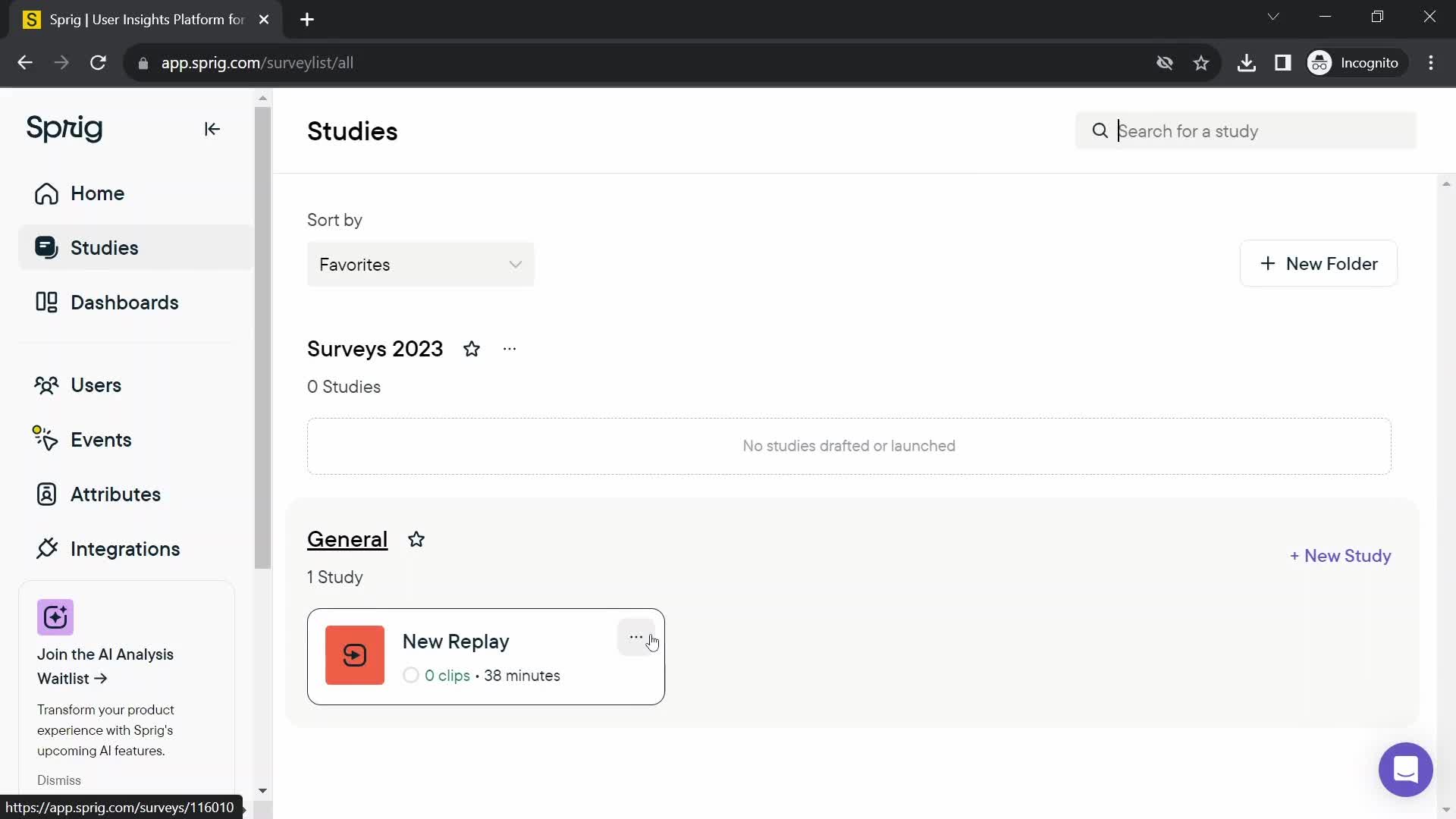Screen dimensions: 1456x819
Task: Select the New Replay study radio button
Action: pyautogui.click(x=411, y=675)
